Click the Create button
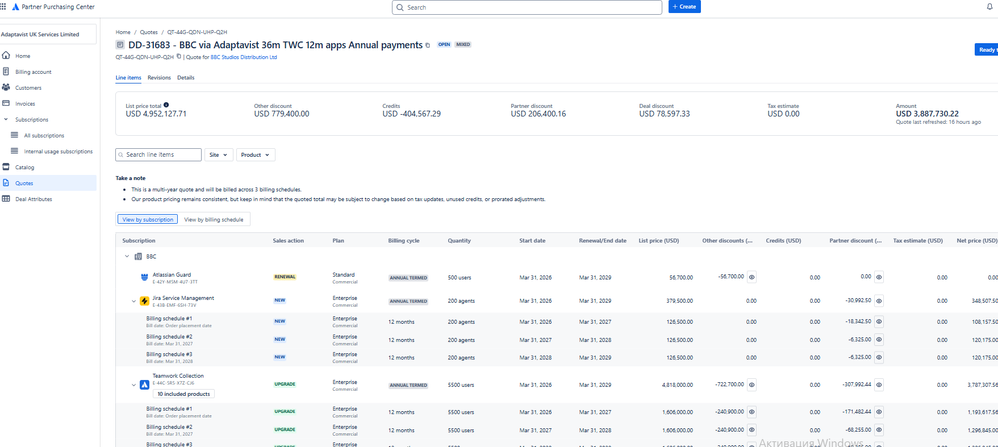 click(x=684, y=7)
